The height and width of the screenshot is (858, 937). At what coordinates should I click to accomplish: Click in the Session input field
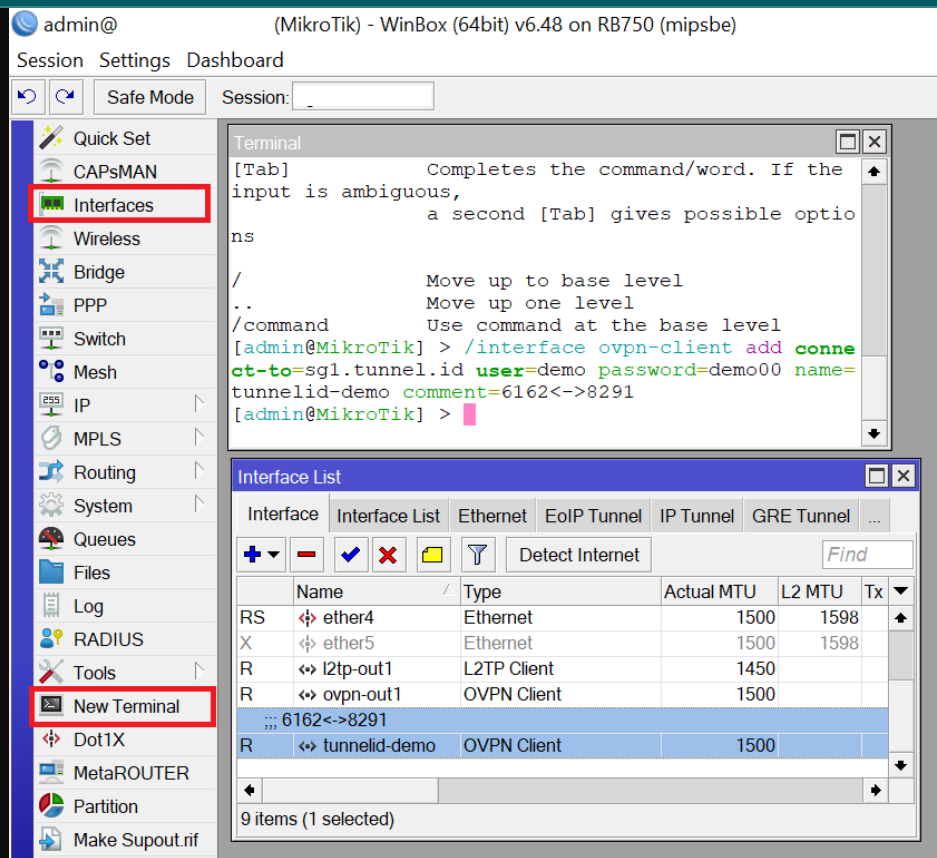pyautogui.click(x=363, y=96)
